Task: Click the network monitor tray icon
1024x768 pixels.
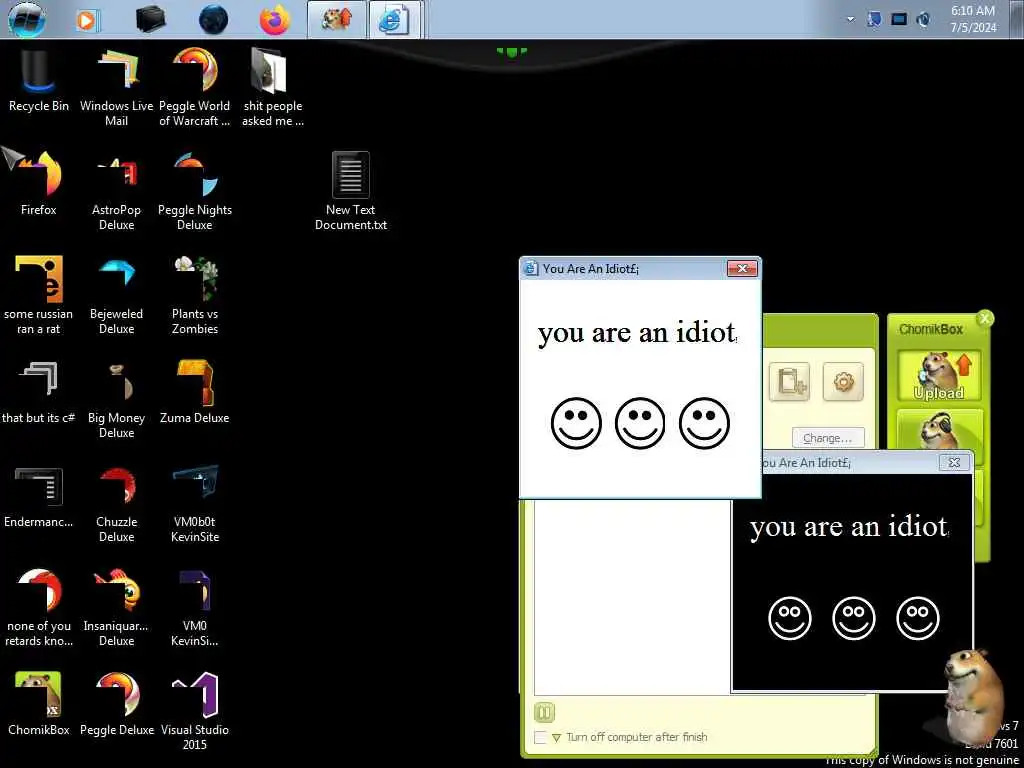Action: (899, 20)
